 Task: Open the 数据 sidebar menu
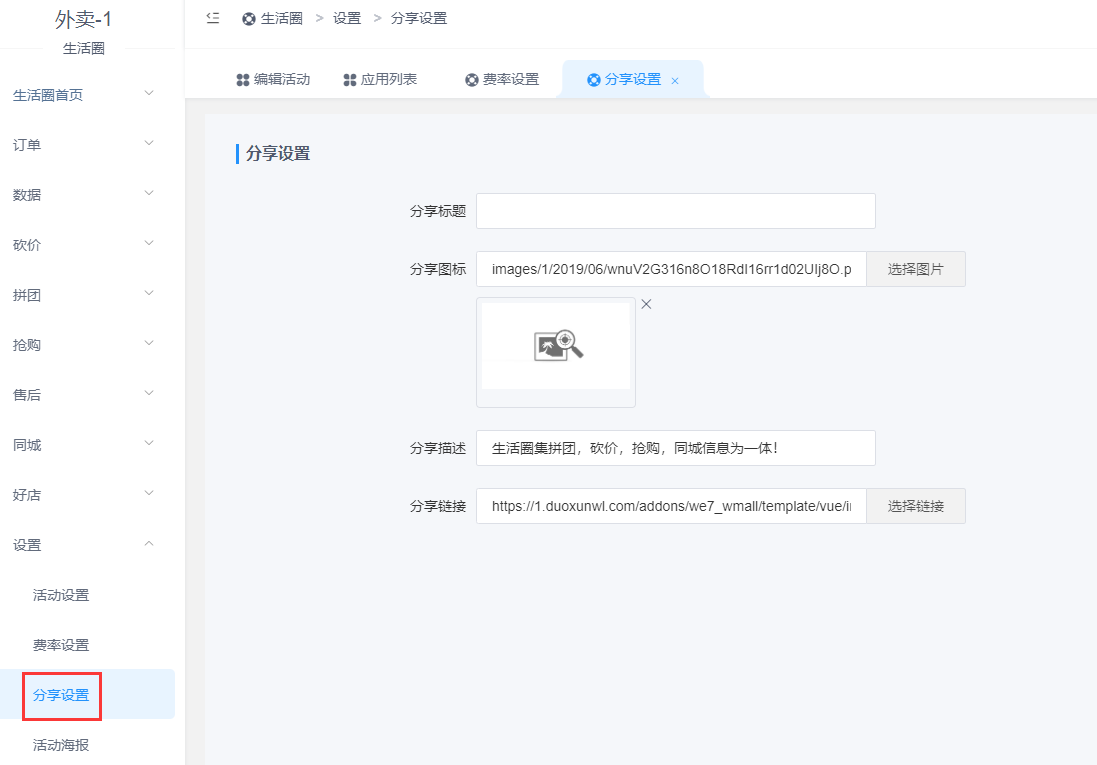(27, 195)
